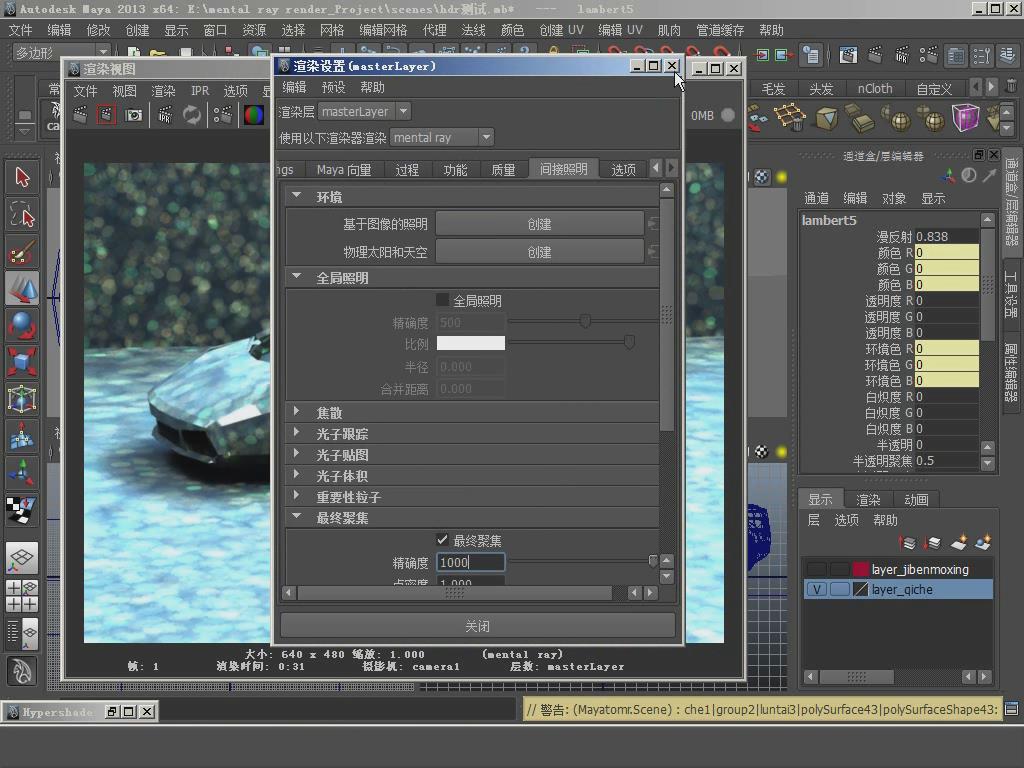Screen dimensions: 1024x768
Task: Open render settings icon in Render View
Action: [223, 116]
